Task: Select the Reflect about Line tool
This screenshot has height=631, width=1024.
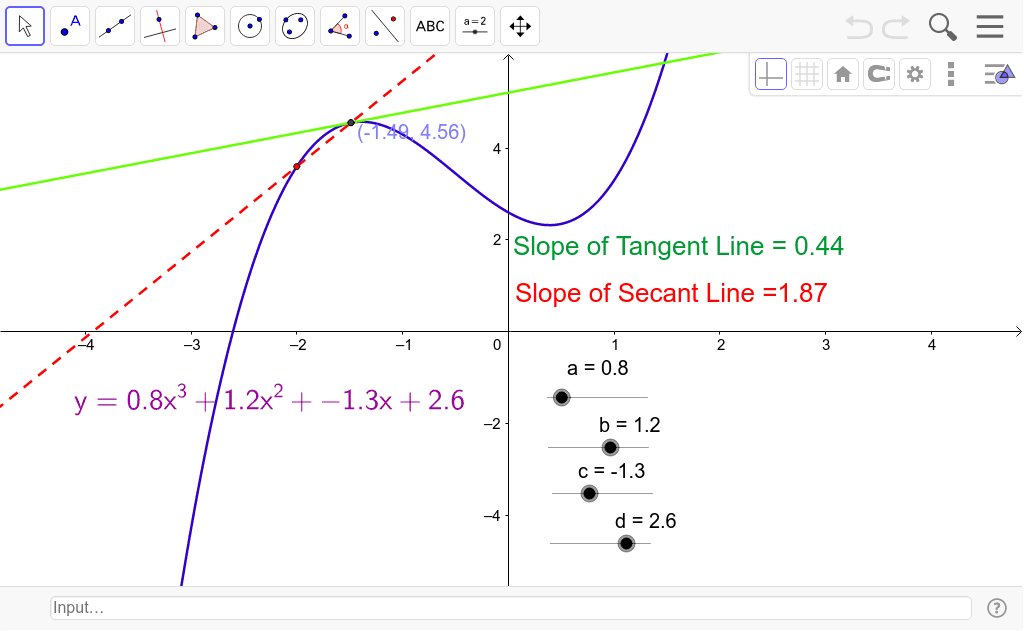Action: (385, 26)
